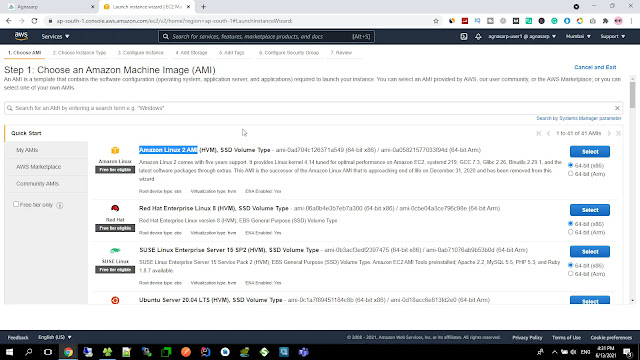Clear the AMI search with the X icon

[x=617, y=108]
